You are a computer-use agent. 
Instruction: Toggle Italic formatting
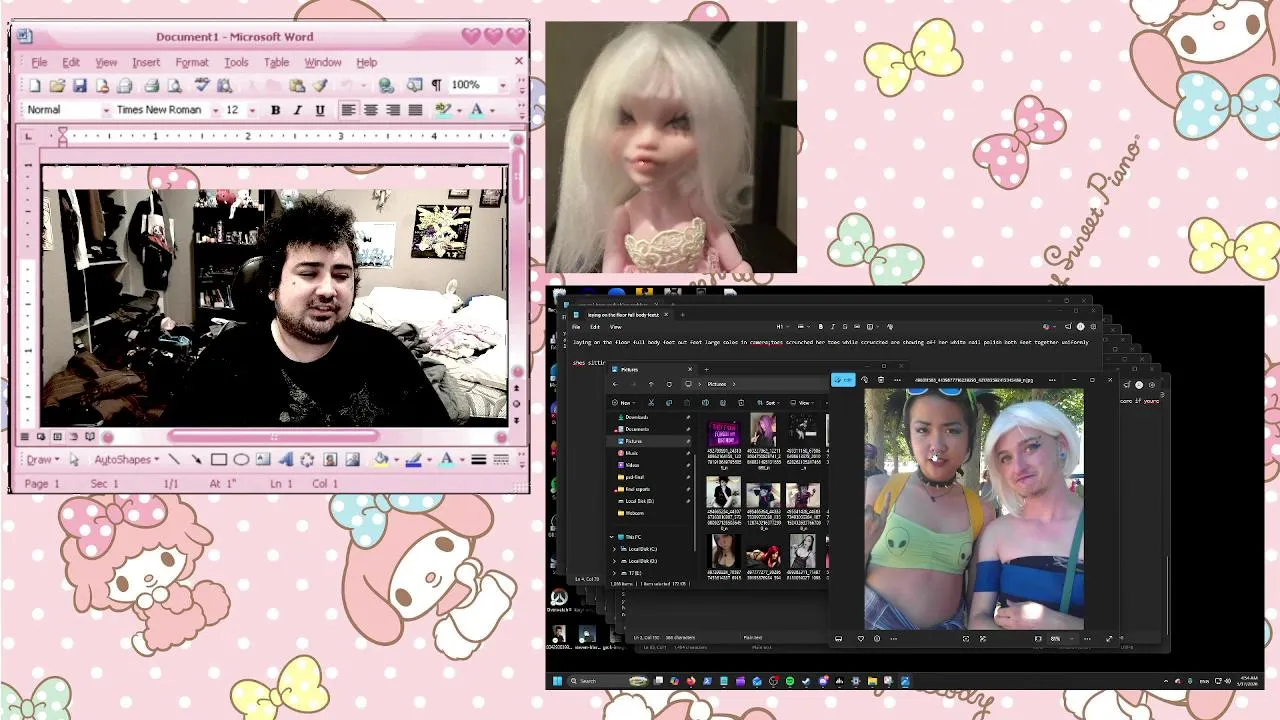click(x=297, y=110)
